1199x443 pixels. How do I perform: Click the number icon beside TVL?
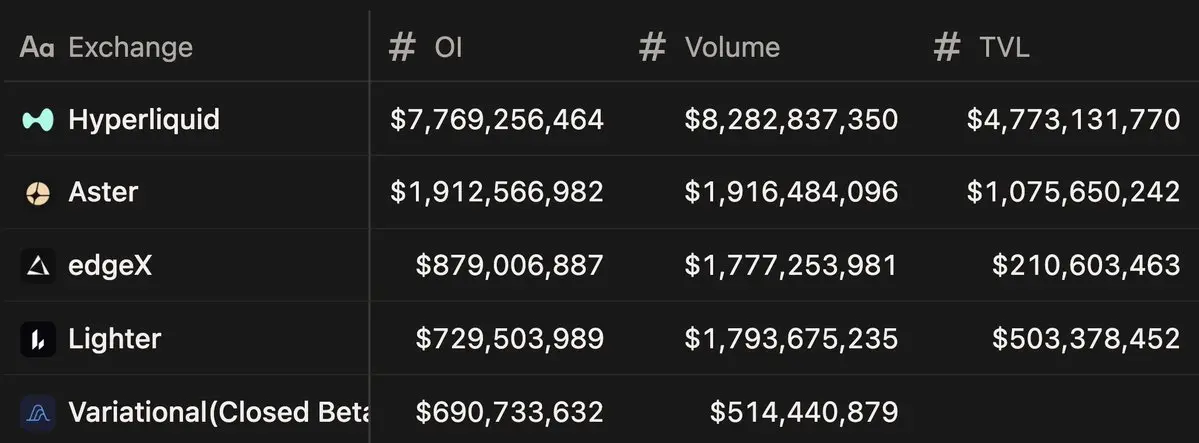click(x=946, y=47)
